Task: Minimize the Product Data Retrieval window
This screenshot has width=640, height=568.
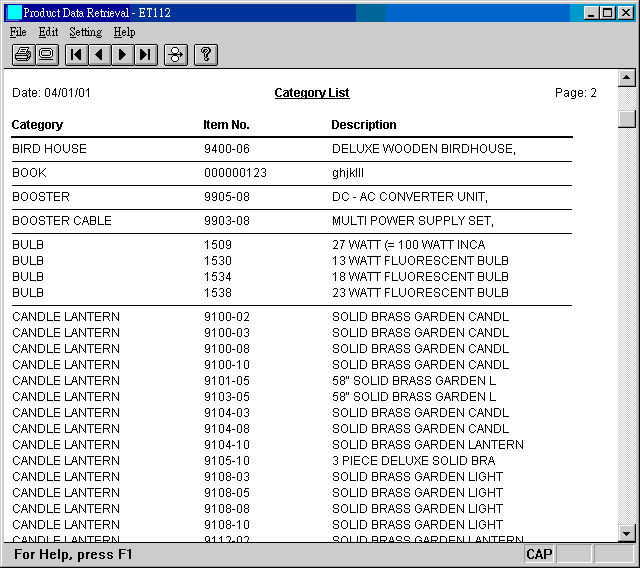Action: pos(592,13)
